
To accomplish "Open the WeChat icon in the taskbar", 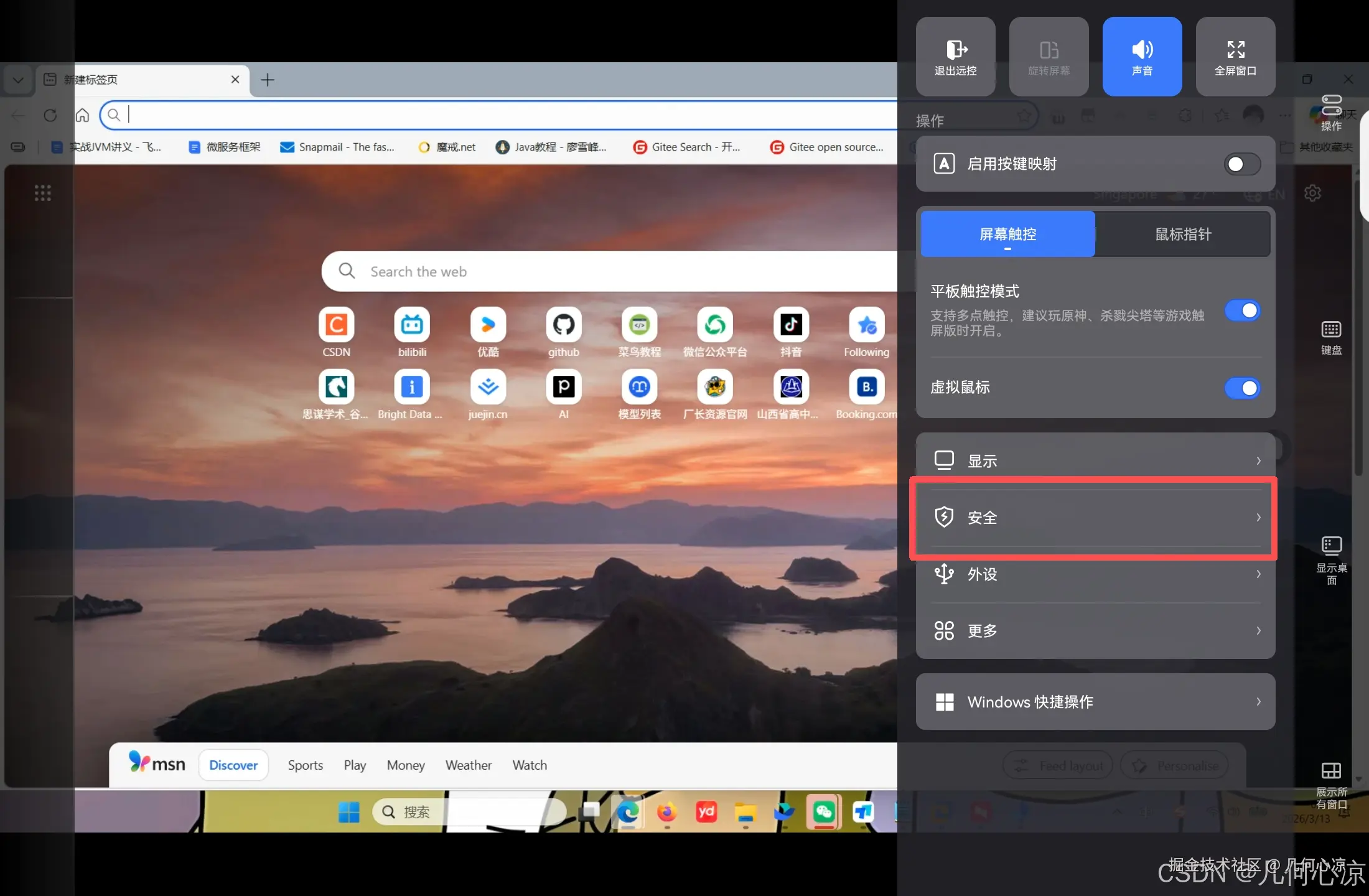I will (823, 811).
